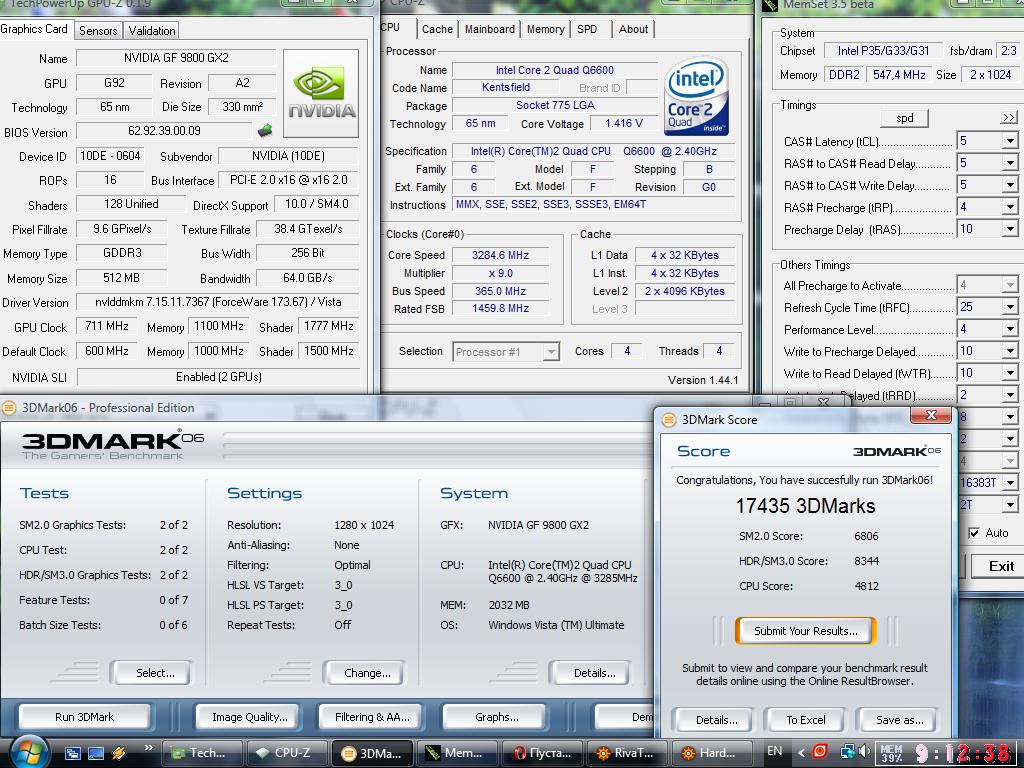Open Write to Precharge Delayed dropdown

[1010, 351]
